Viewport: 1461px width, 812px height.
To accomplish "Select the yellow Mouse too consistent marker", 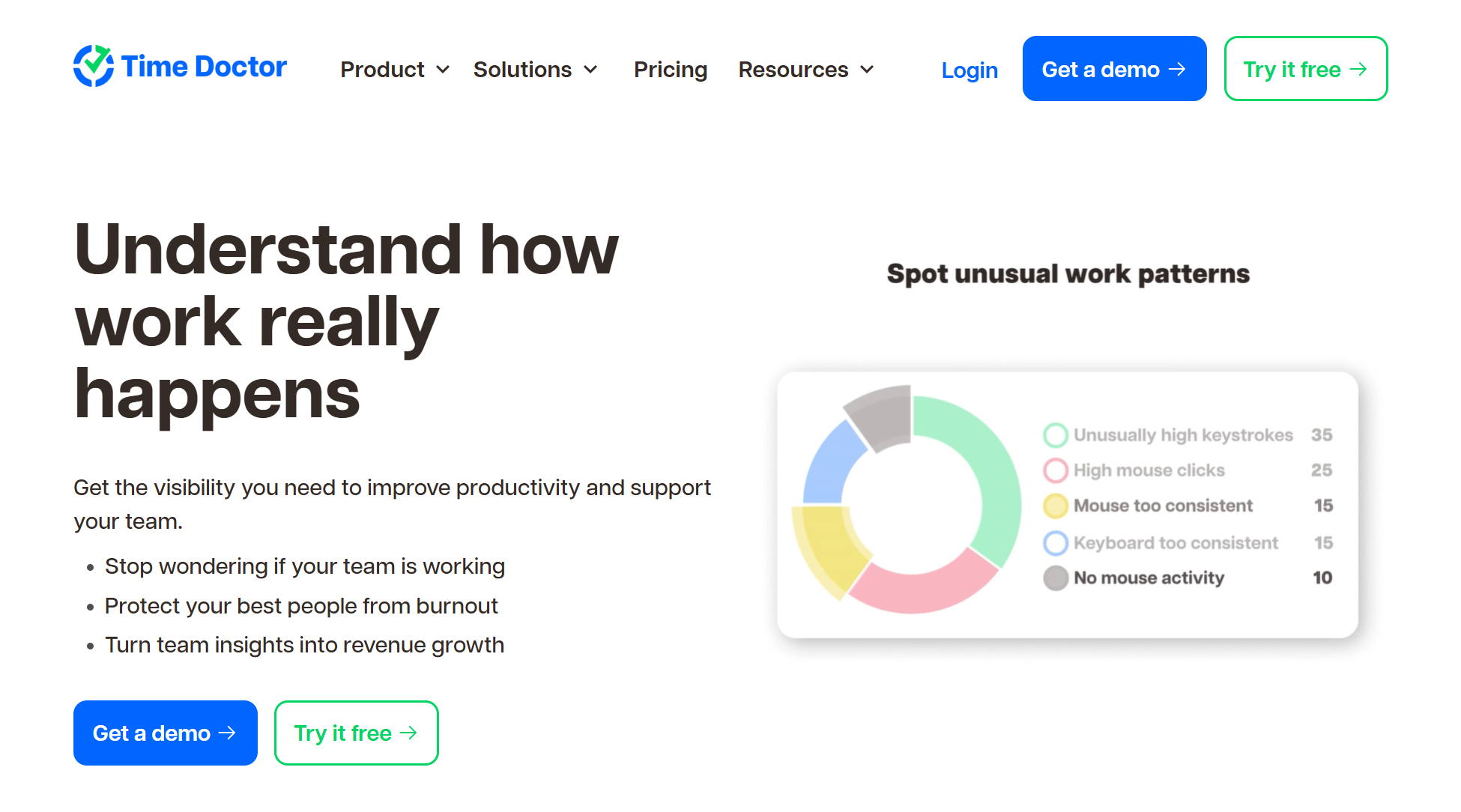I will pos(1055,506).
